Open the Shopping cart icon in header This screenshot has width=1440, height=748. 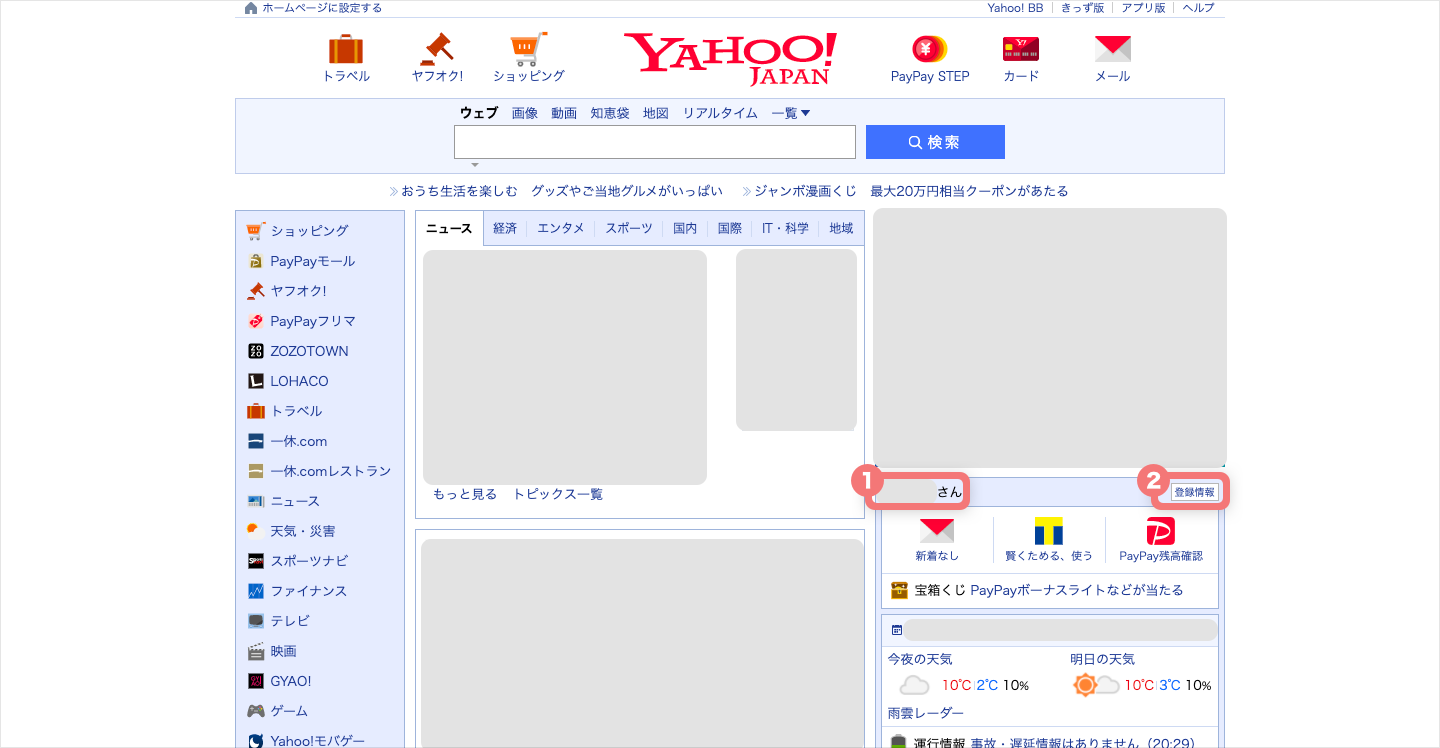[528, 49]
